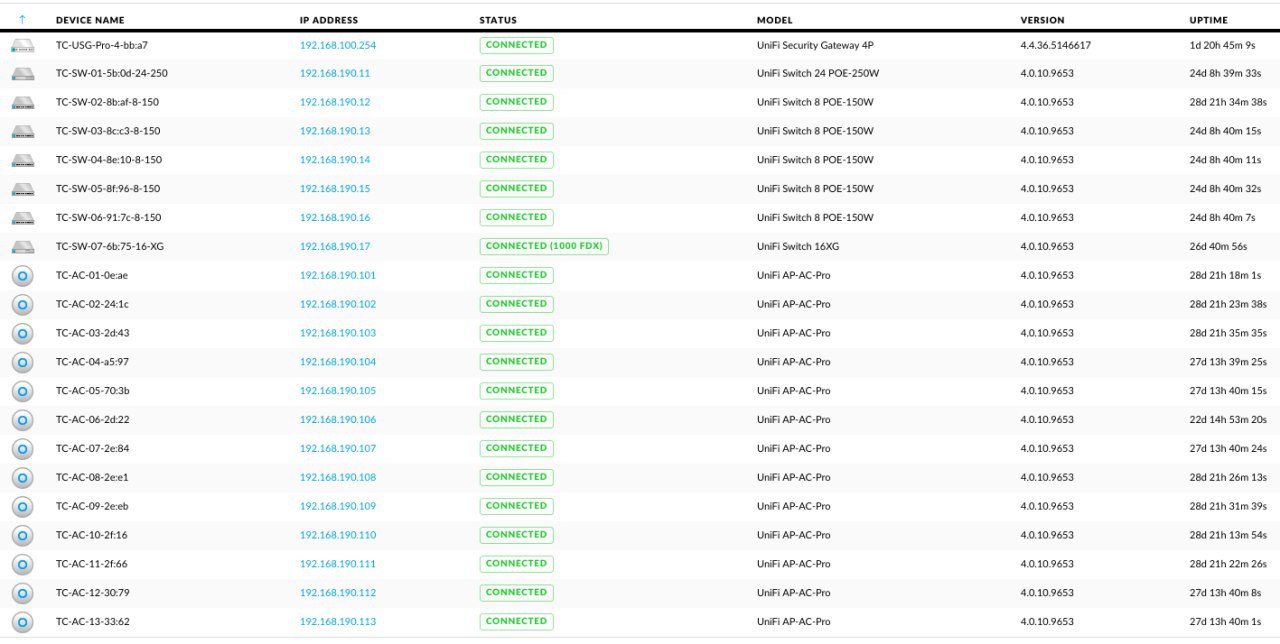Click access point icon for TC-AC-05-70:3b
1280x644 pixels.
[x=22, y=391]
